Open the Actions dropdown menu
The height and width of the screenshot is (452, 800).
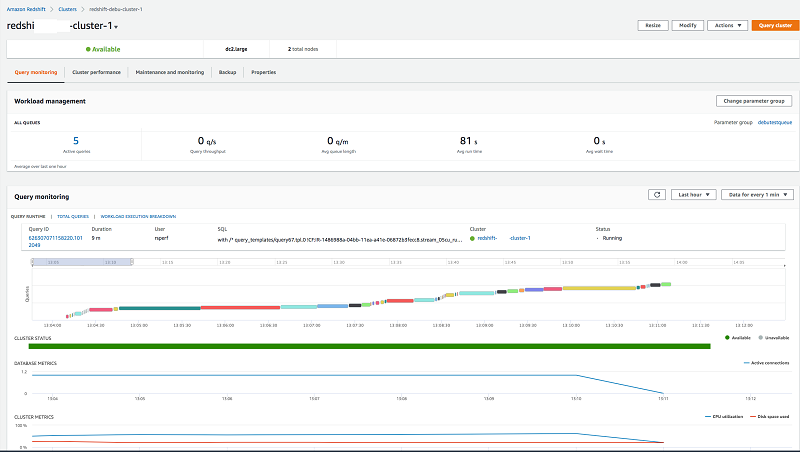coord(728,26)
